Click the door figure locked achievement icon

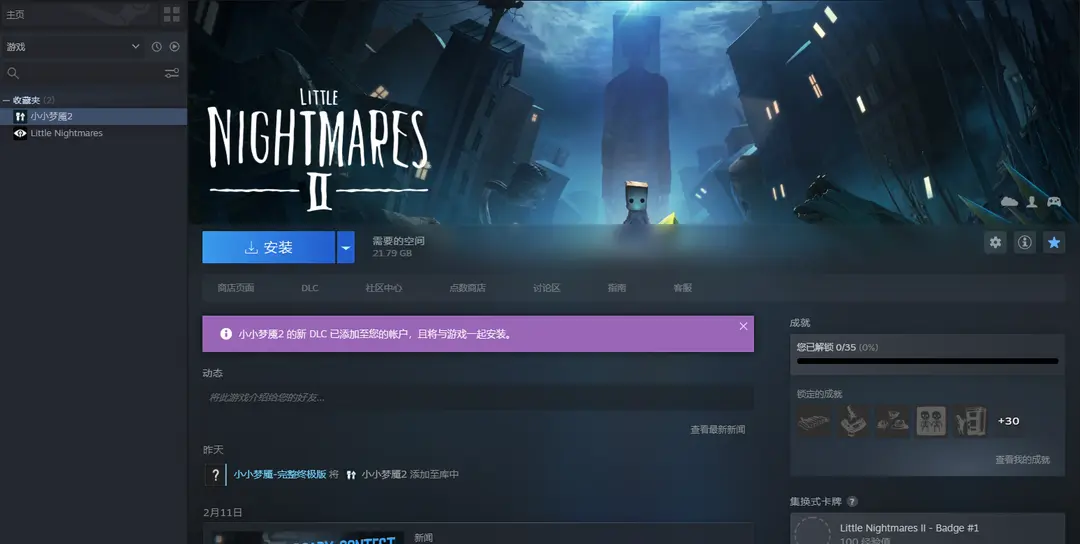[970, 421]
